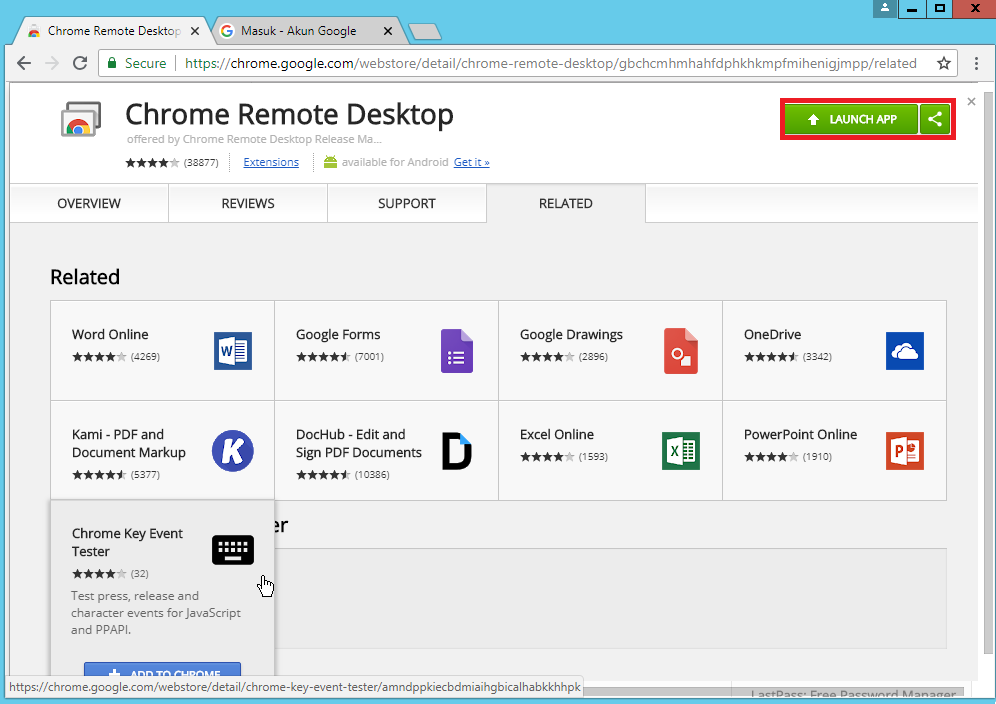Click the Get it Android link
This screenshot has width=996, height=704.
coord(471,162)
